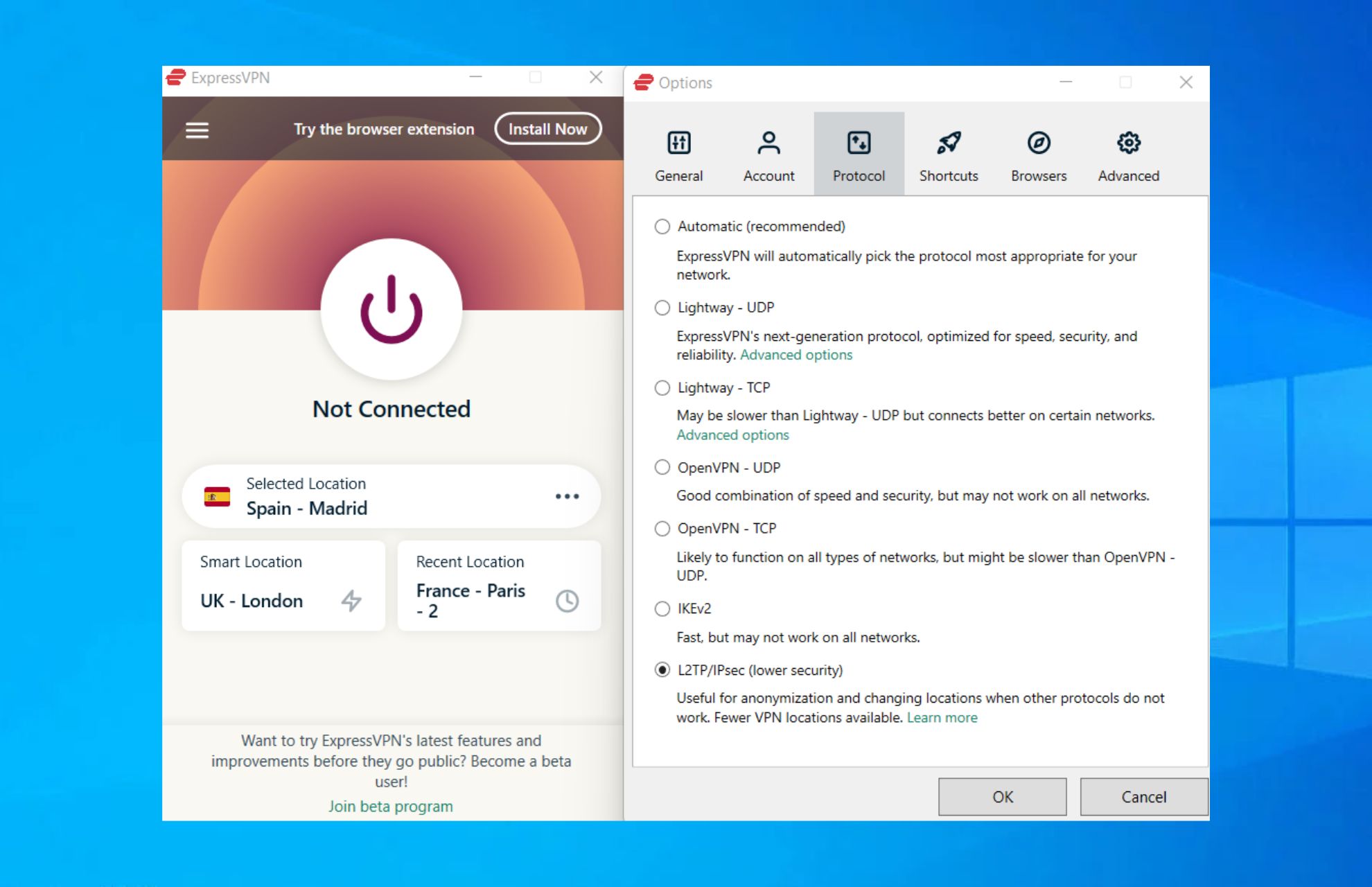
Task: Click the Selected Location Spain - Madrid card
Action: [x=392, y=496]
